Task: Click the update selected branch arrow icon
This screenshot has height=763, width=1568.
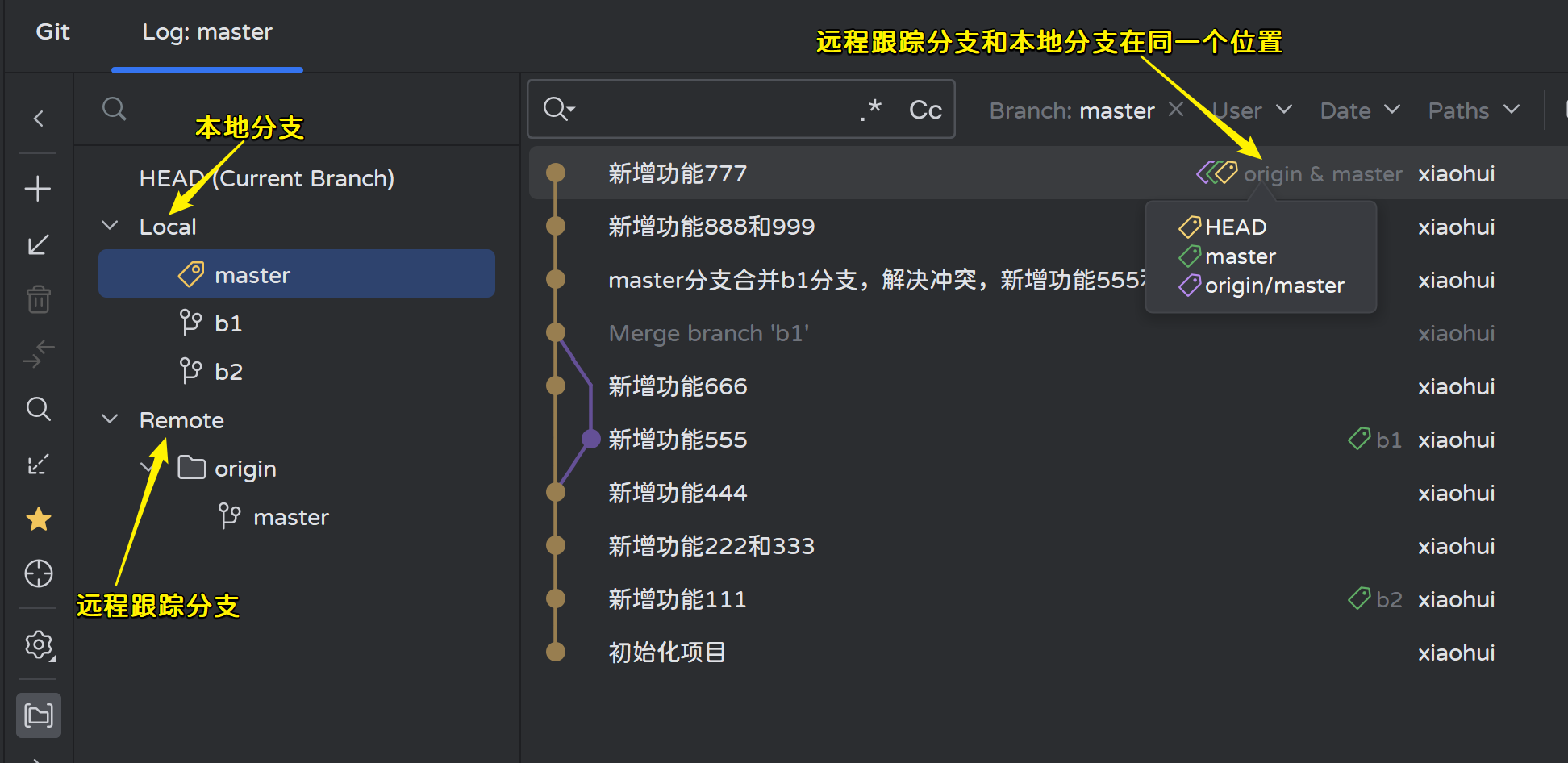Action: (38, 244)
